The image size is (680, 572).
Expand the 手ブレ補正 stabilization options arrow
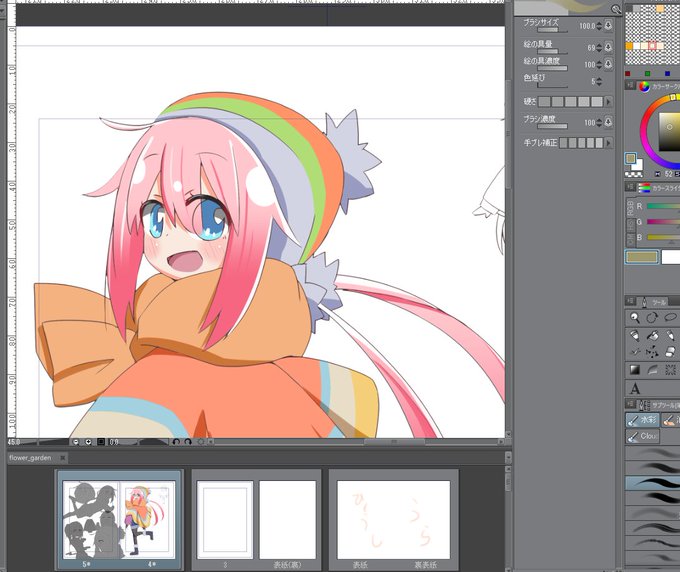pyautogui.click(x=608, y=143)
